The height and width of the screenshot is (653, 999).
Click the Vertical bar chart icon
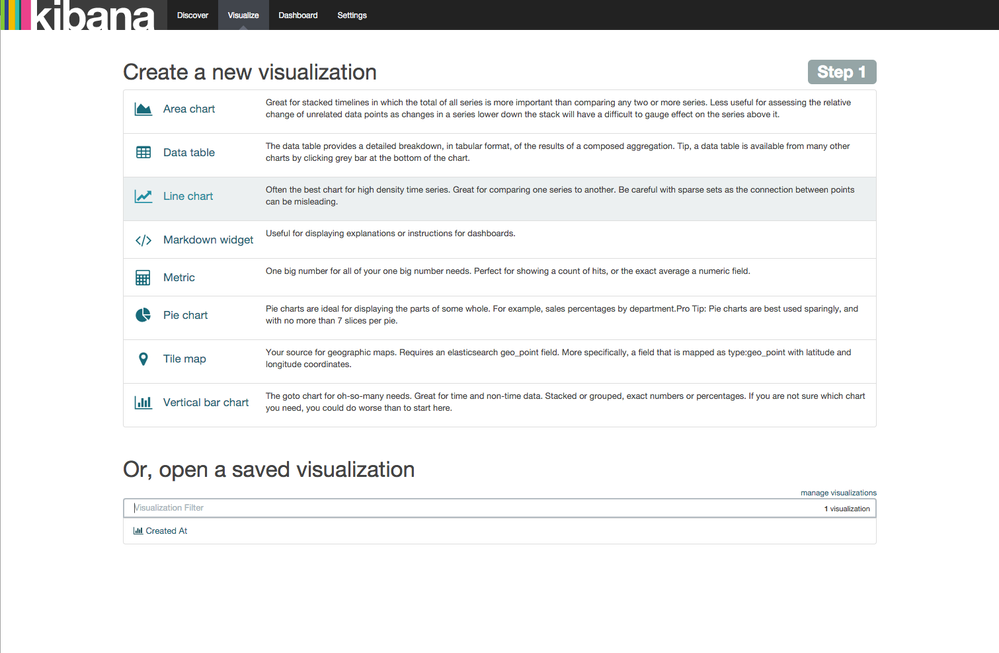[143, 402]
